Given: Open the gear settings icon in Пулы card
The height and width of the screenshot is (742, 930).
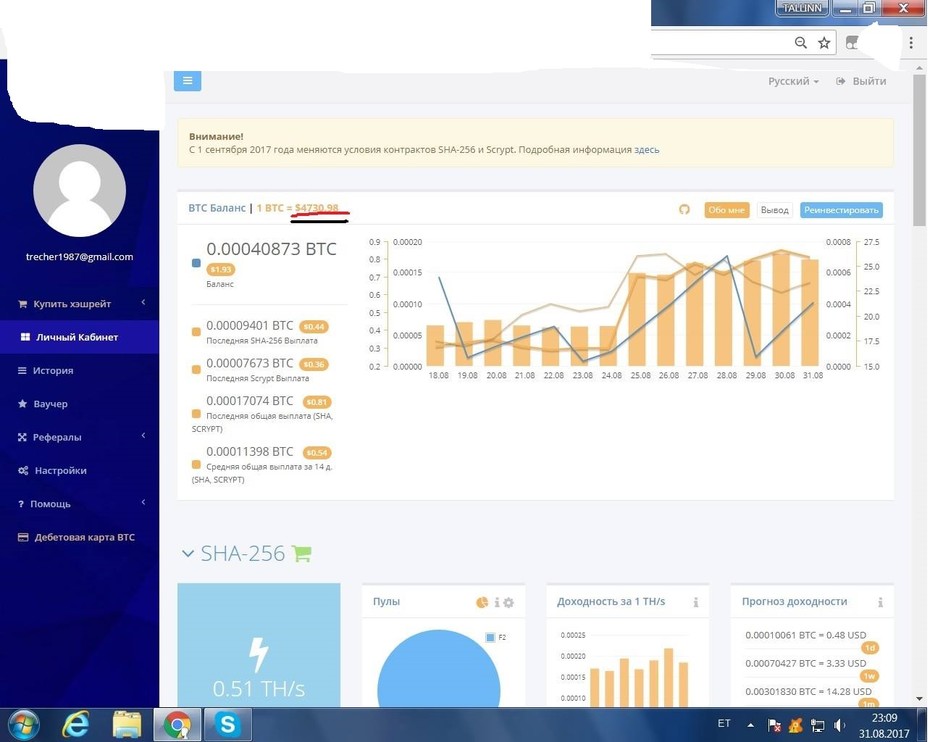Looking at the screenshot, I should point(508,603).
